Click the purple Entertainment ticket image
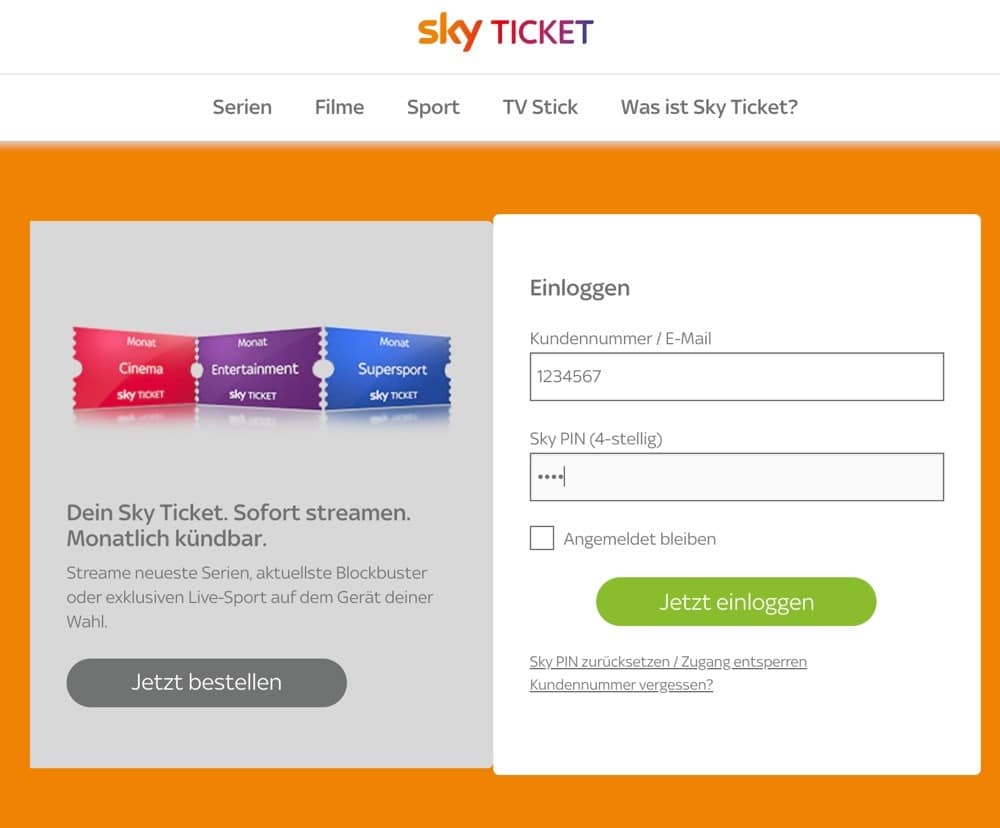 pos(256,369)
